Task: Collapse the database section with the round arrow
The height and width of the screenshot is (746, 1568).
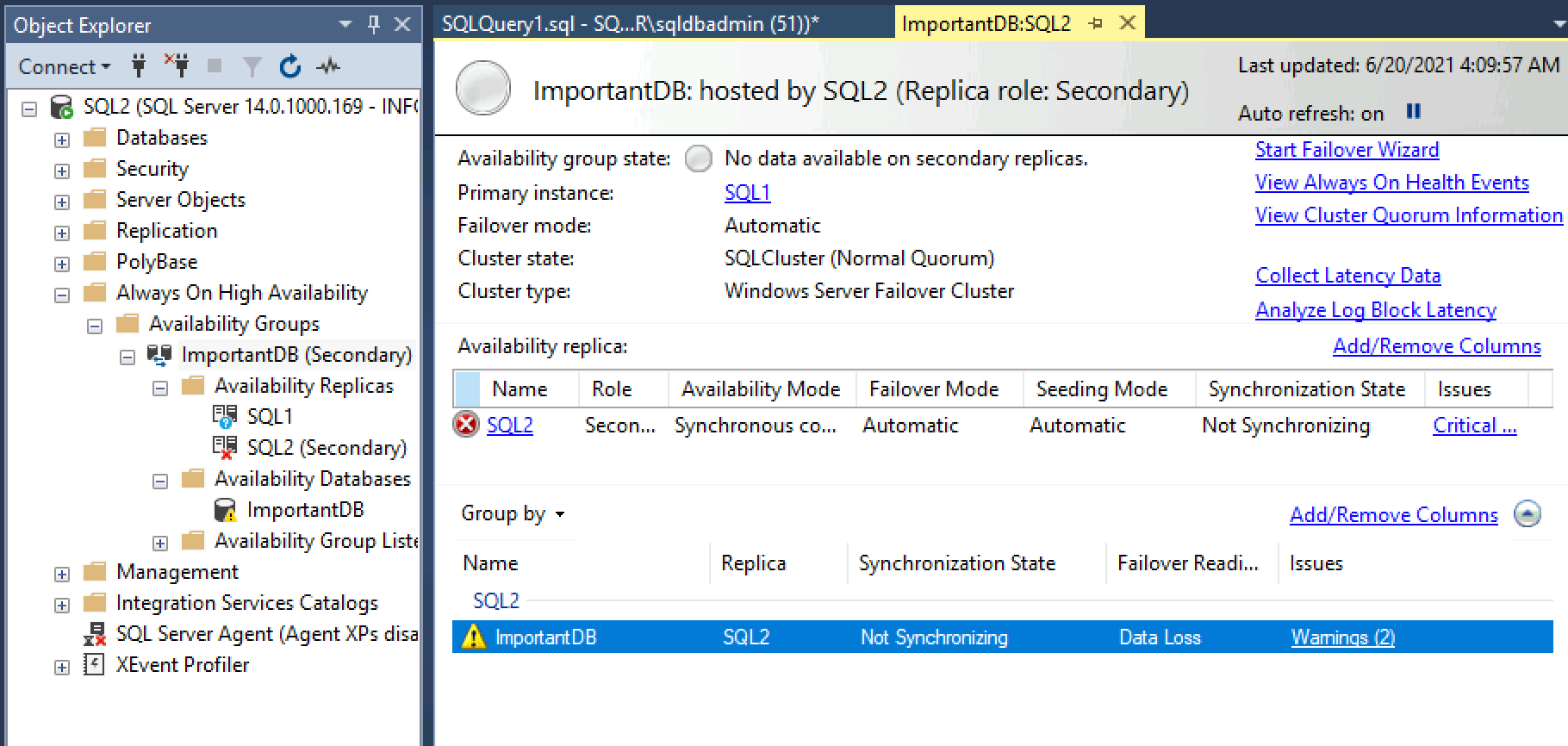Action: tap(1528, 514)
